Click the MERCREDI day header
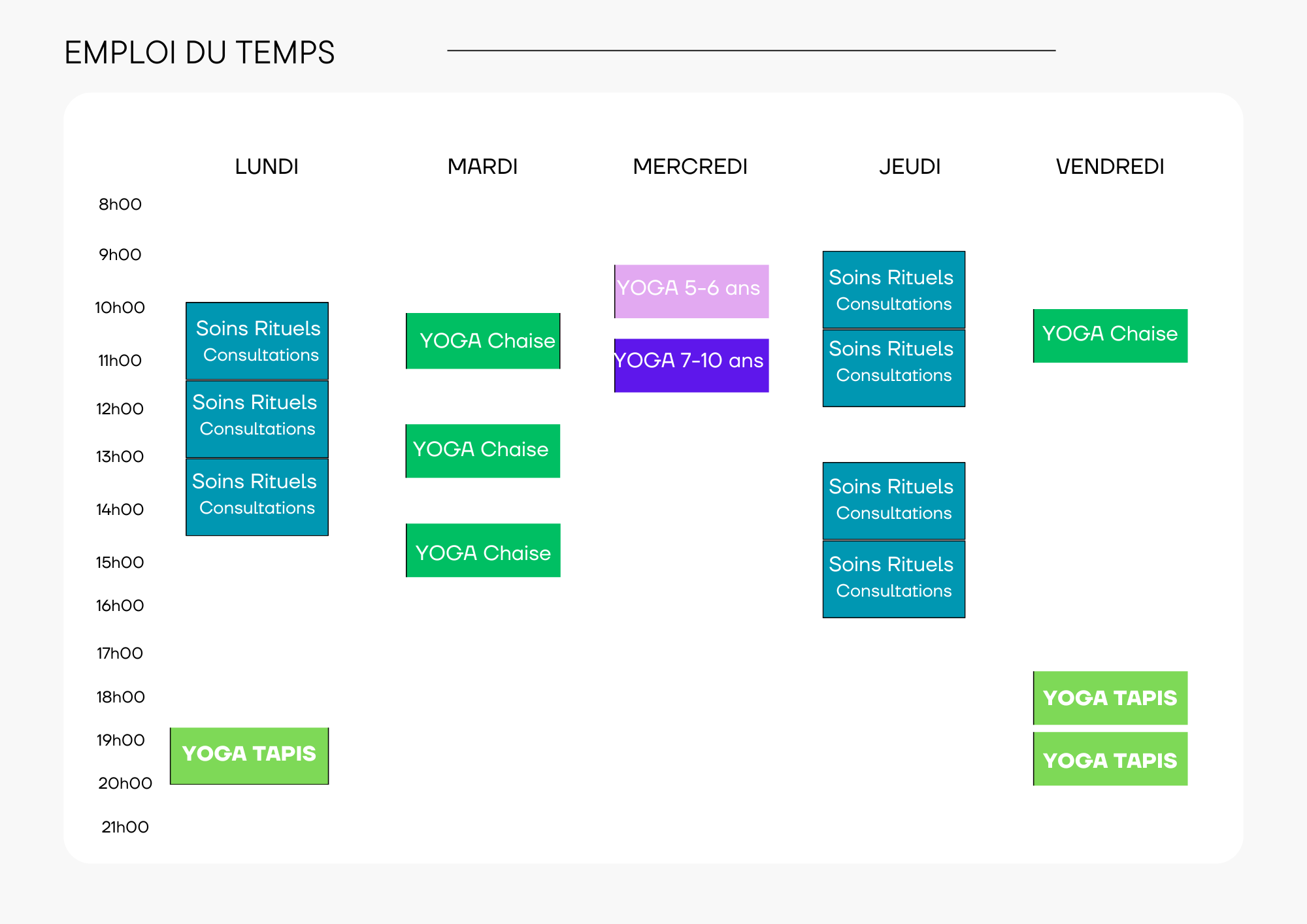 click(690, 167)
